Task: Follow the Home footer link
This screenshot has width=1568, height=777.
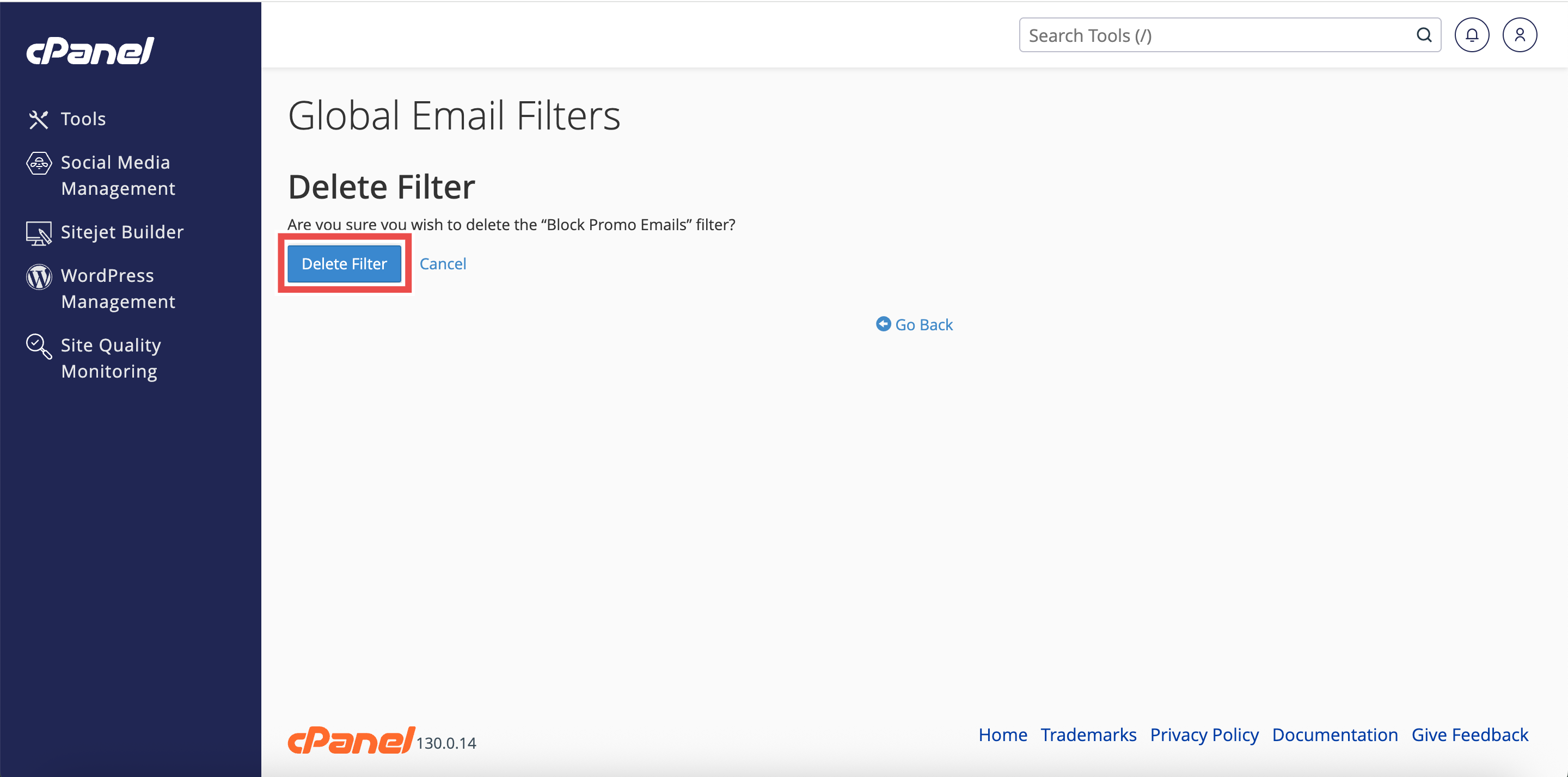Action: pos(1002,735)
